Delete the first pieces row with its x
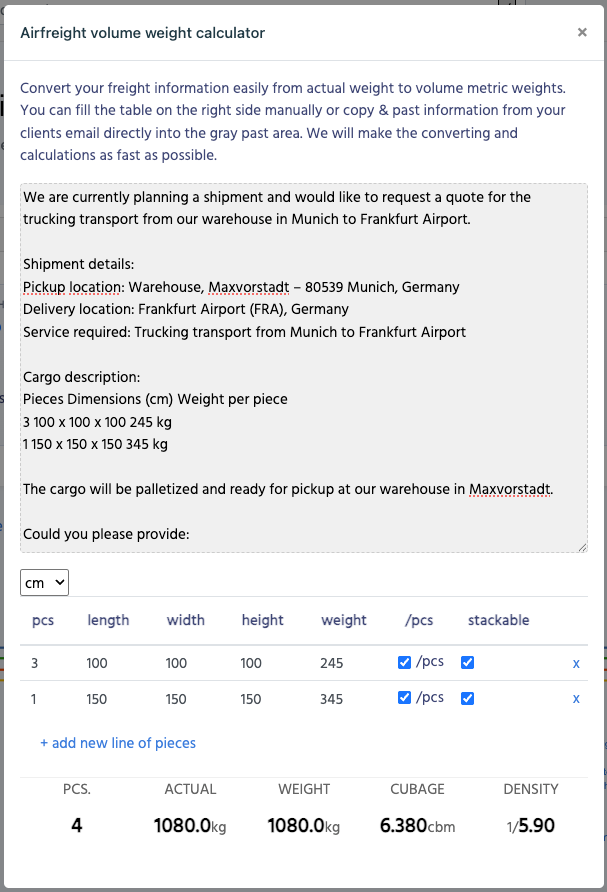 [576, 663]
